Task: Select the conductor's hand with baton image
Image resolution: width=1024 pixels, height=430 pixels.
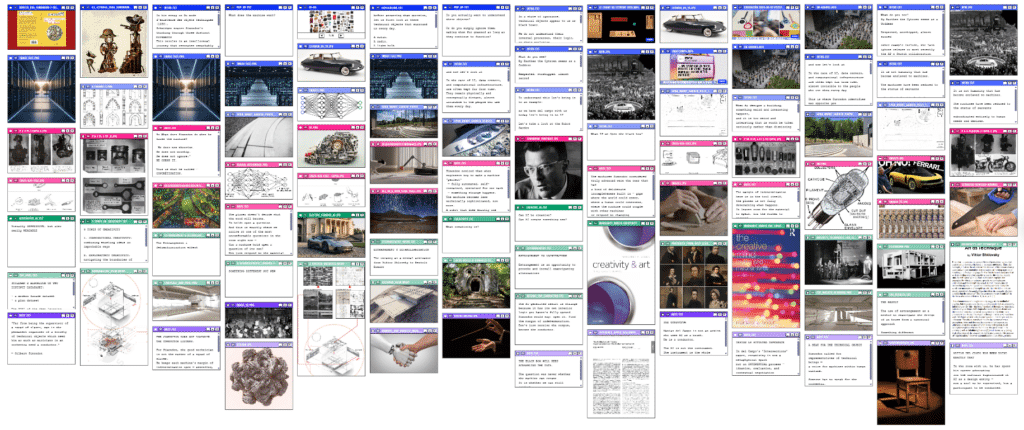Action: [x=475, y=339]
